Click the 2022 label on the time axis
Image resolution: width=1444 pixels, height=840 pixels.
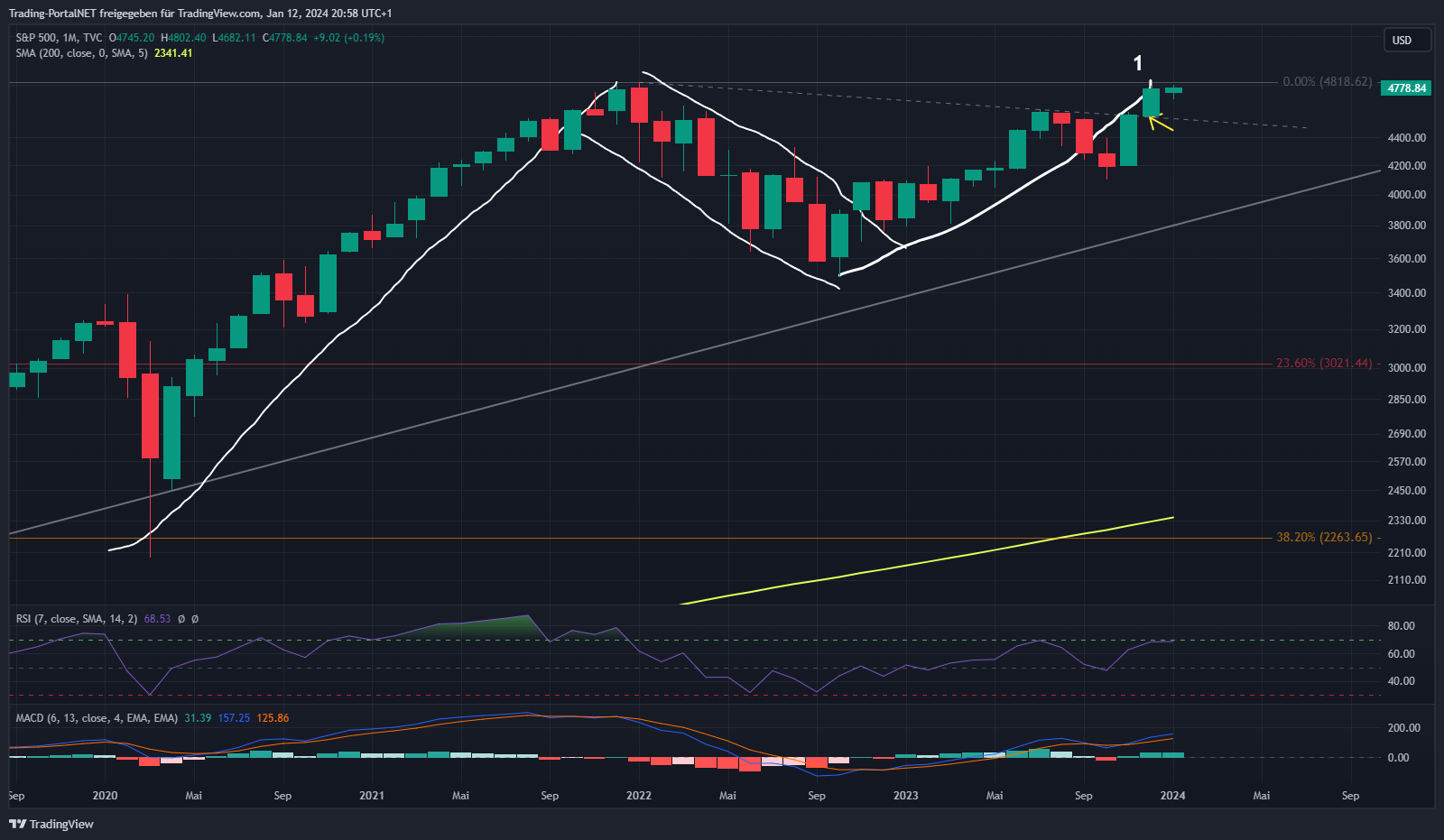(x=639, y=796)
